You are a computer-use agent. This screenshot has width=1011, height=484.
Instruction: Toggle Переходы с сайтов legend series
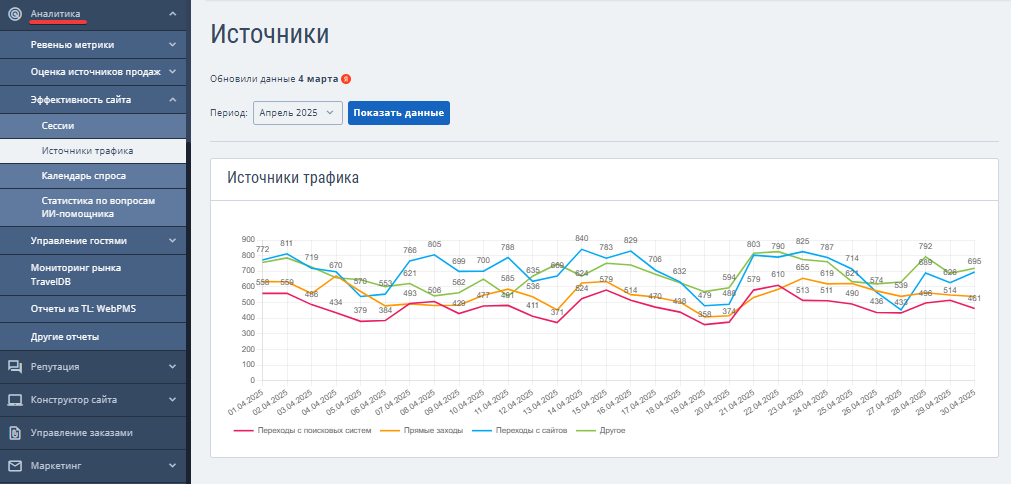520,431
